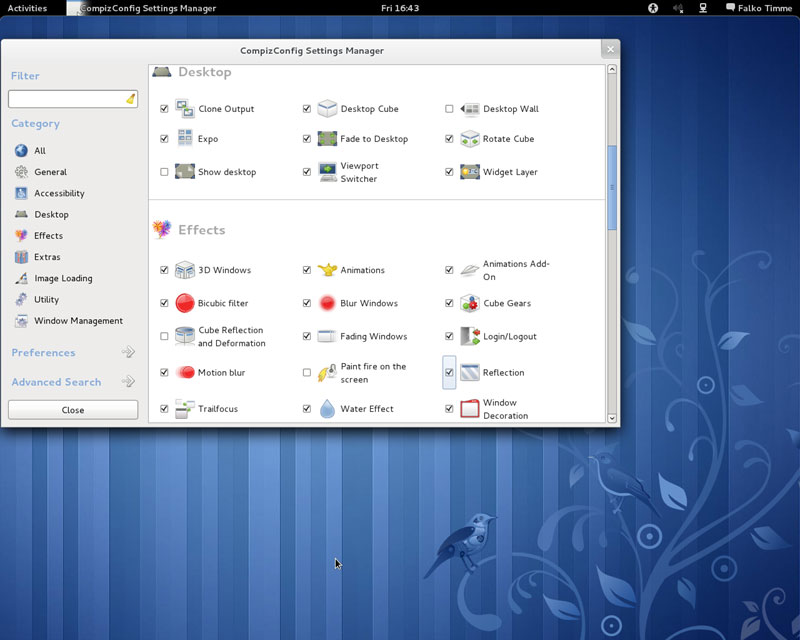Screen dimensions: 800x640
Task: Open the Animations Add-On paper plane icon
Action: 470,270
